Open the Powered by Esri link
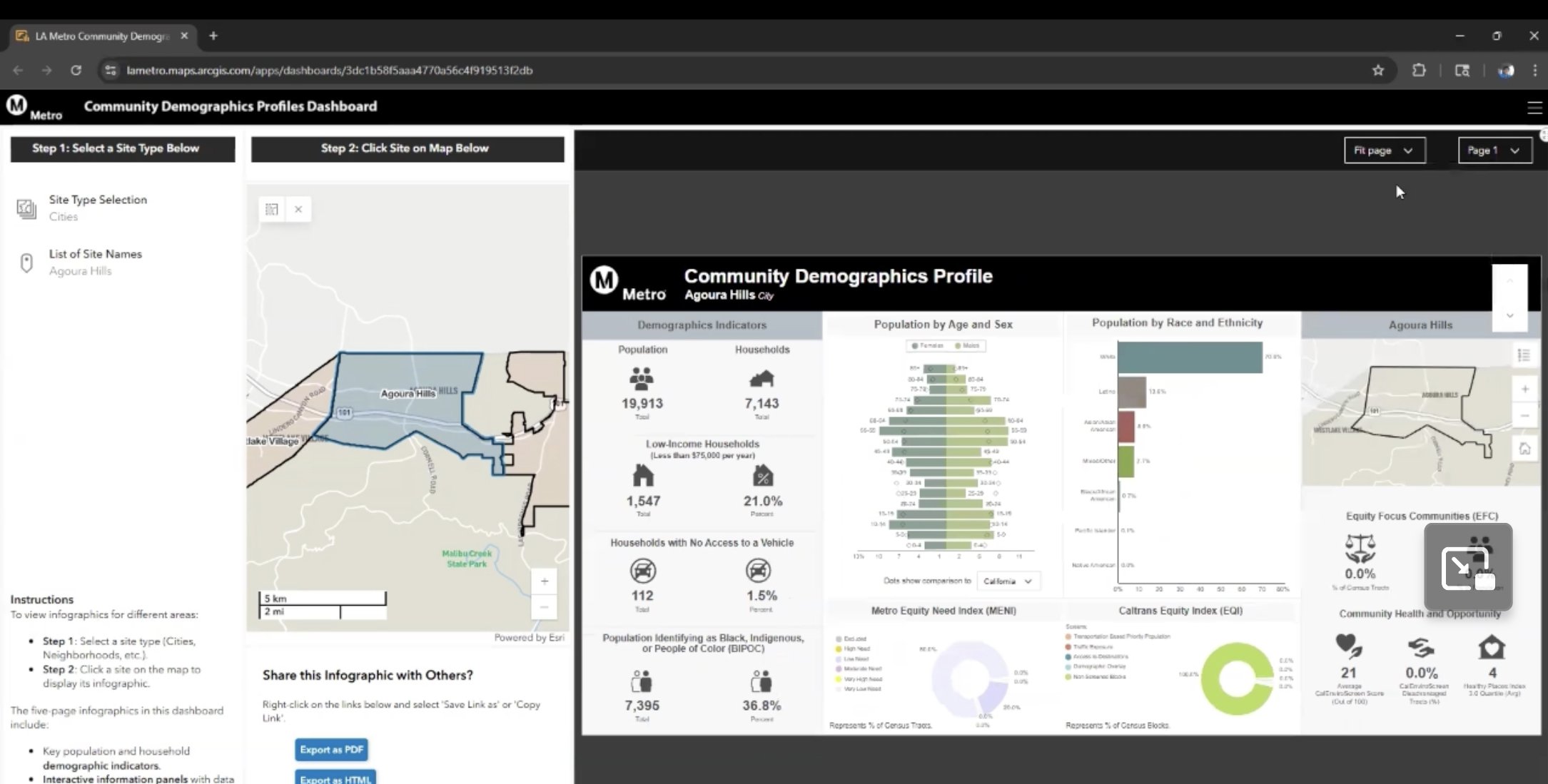This screenshot has width=1548, height=784. point(530,638)
